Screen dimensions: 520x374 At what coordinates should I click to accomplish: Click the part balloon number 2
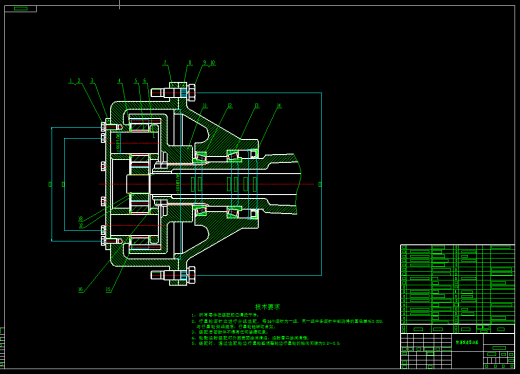79,81
